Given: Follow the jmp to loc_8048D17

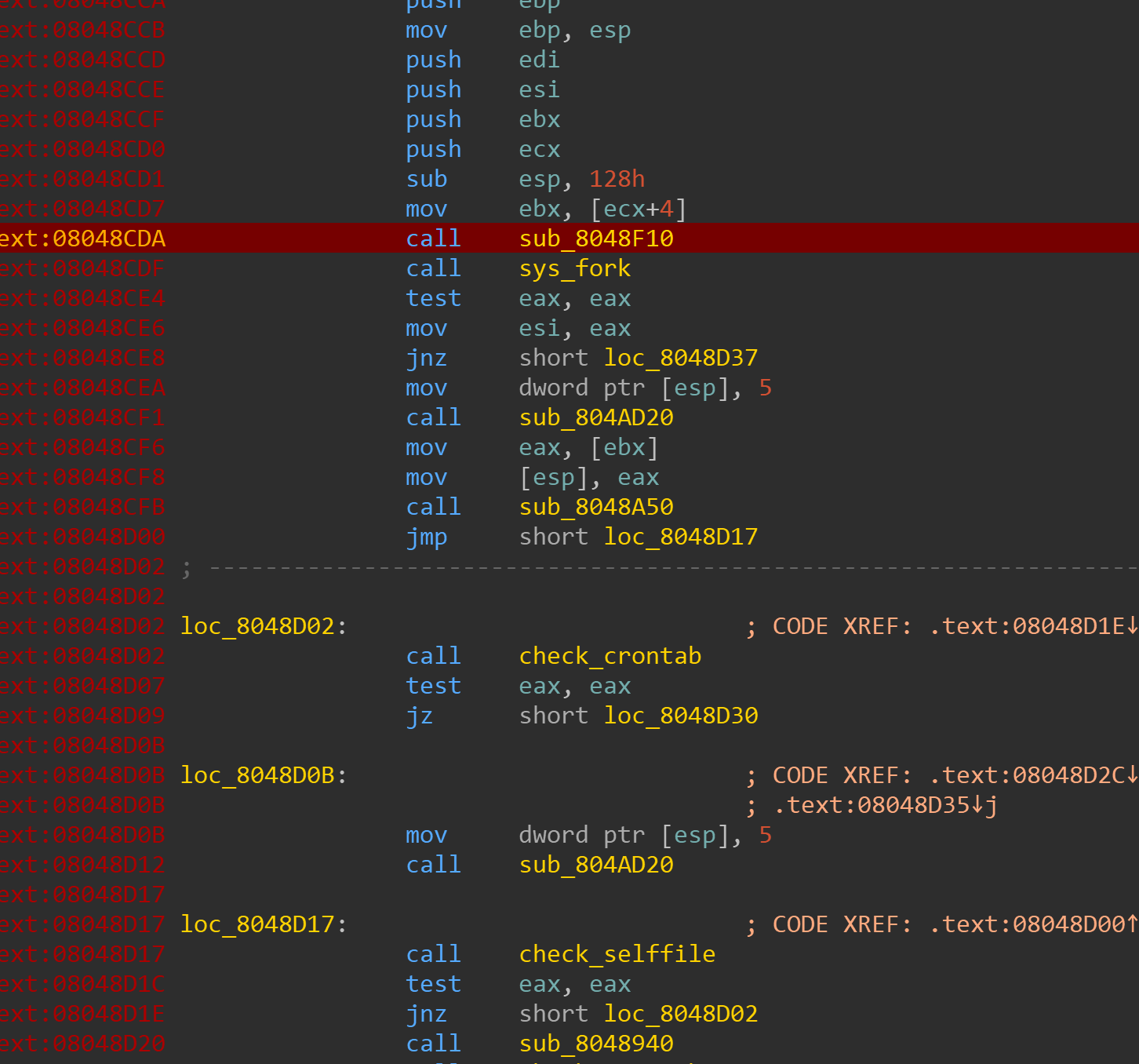Looking at the screenshot, I should (681, 537).
